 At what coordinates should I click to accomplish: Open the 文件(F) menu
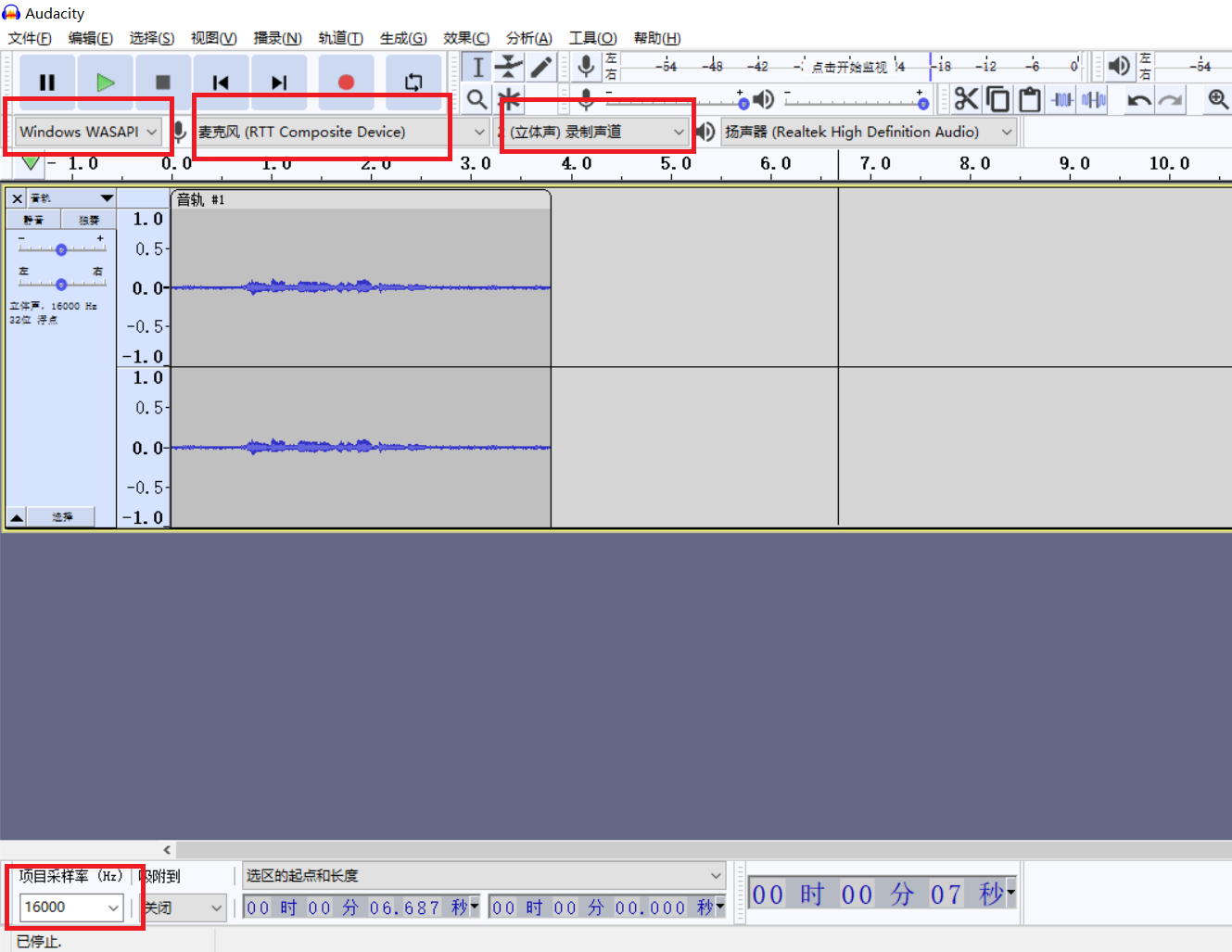coord(30,38)
